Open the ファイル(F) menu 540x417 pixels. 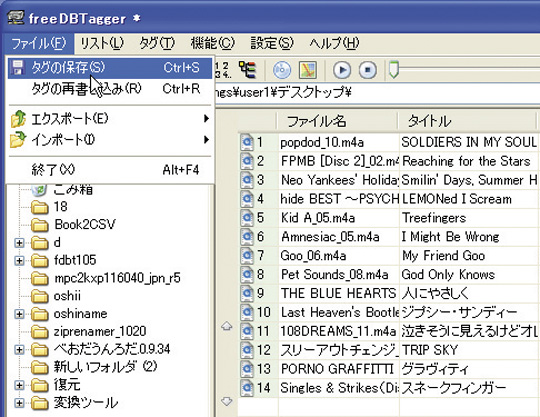tap(38, 44)
